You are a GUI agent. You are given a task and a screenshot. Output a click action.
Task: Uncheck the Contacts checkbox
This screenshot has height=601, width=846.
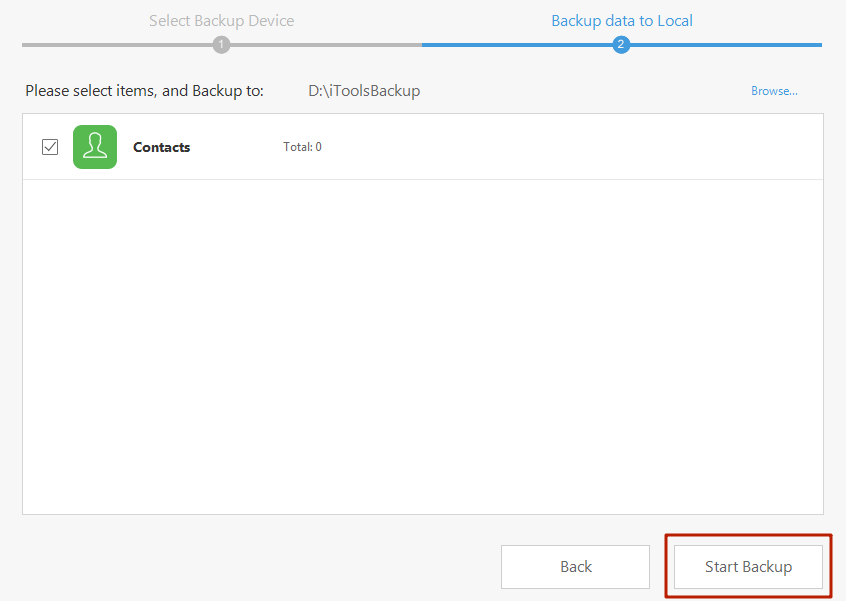(50, 147)
